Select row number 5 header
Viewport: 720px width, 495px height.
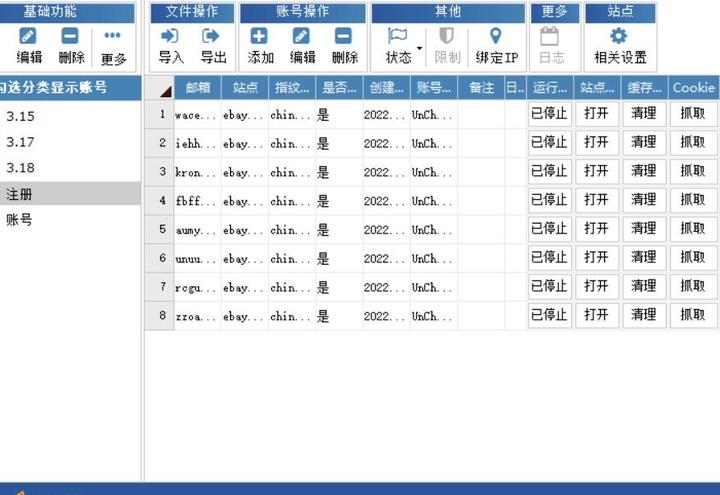click(x=159, y=229)
